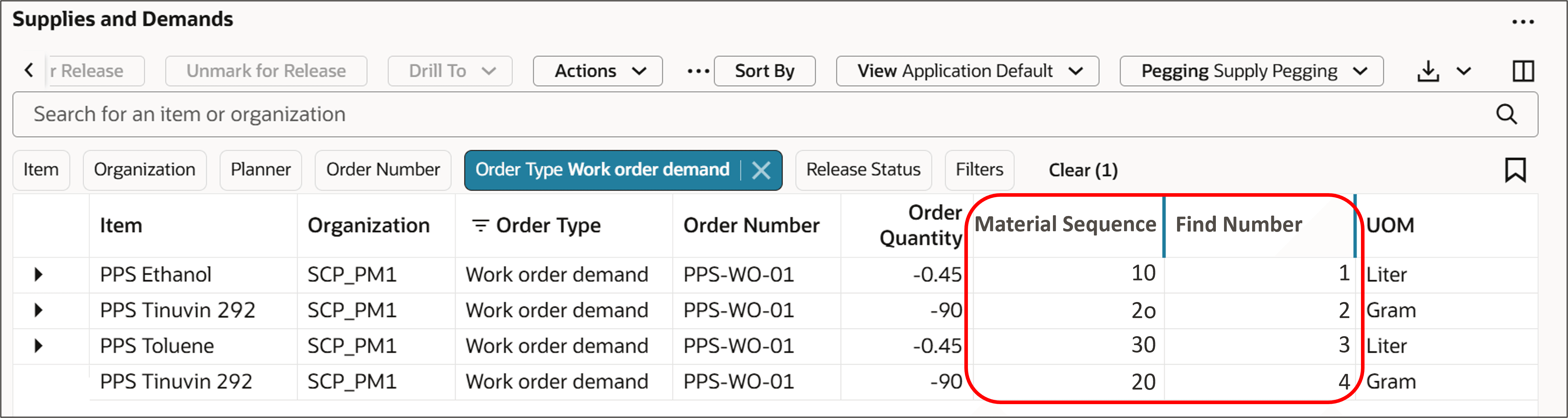1568x418 pixels.
Task: Click the filter icon on Order Type column
Action: point(480,225)
